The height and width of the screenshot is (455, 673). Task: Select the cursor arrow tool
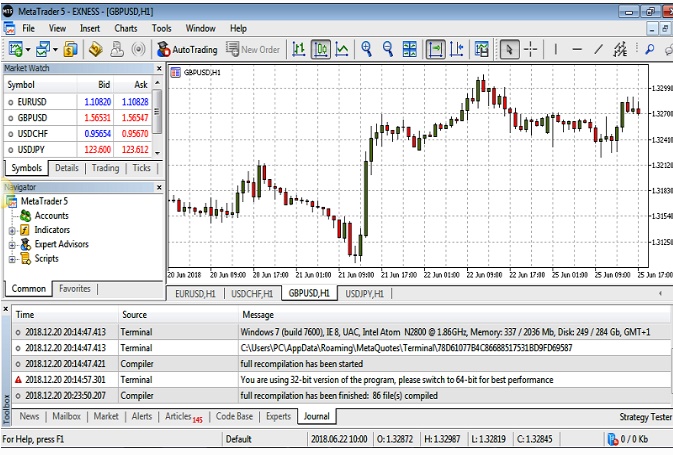pyautogui.click(x=509, y=49)
